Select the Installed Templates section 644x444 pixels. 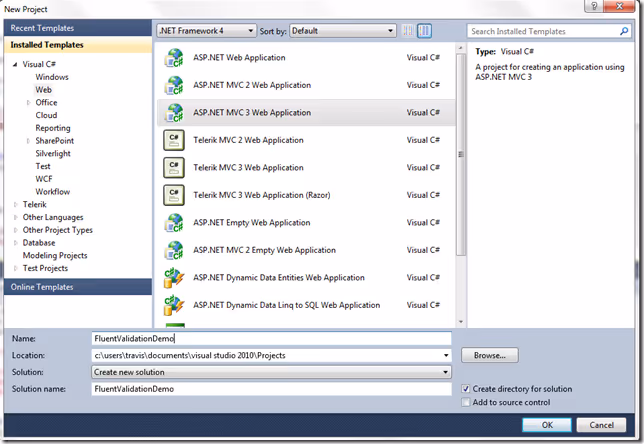(78, 45)
